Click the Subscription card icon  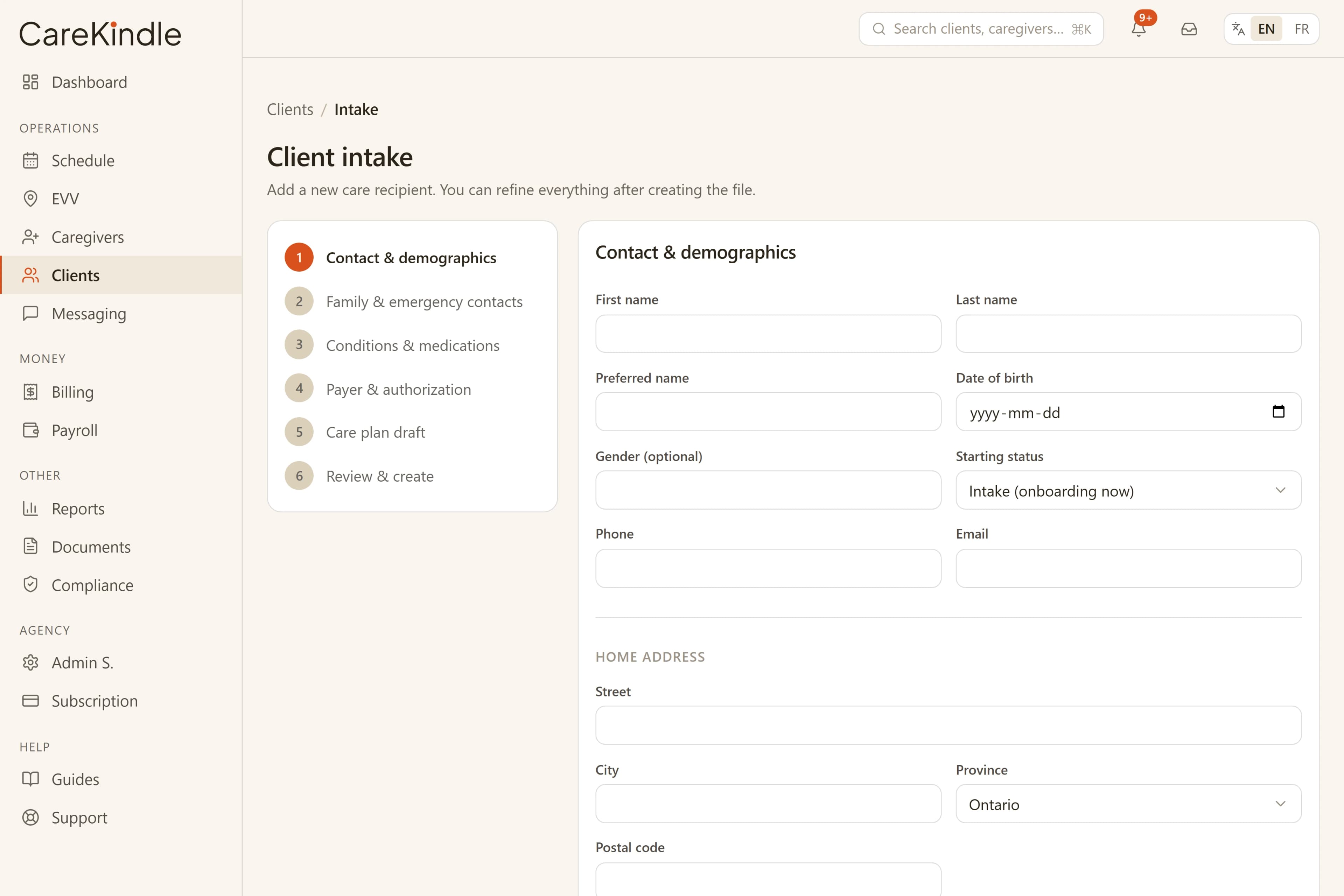click(30, 701)
